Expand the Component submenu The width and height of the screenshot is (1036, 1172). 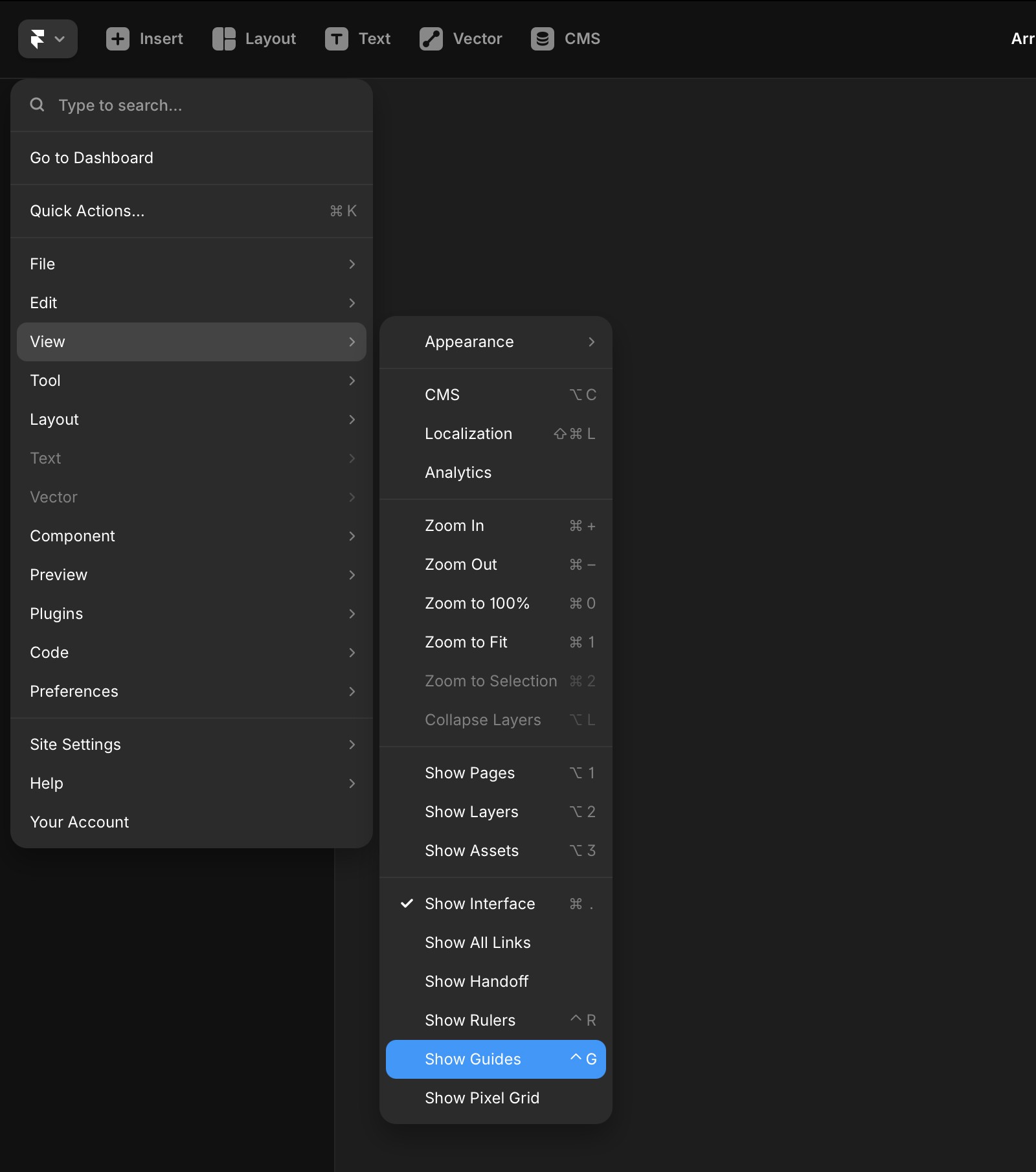[x=192, y=536]
